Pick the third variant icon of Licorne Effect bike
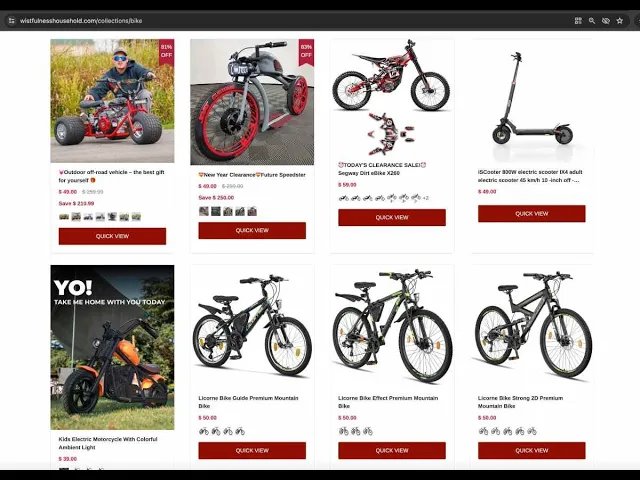The height and width of the screenshot is (480, 640). click(x=368, y=431)
